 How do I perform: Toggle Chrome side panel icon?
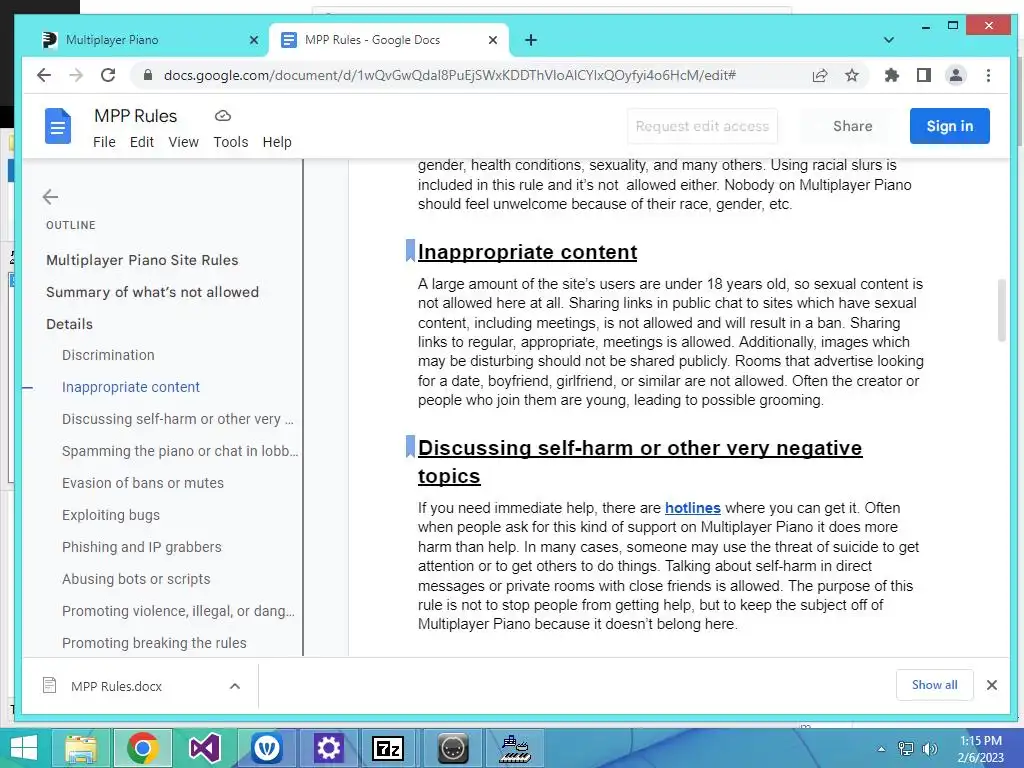pos(923,75)
